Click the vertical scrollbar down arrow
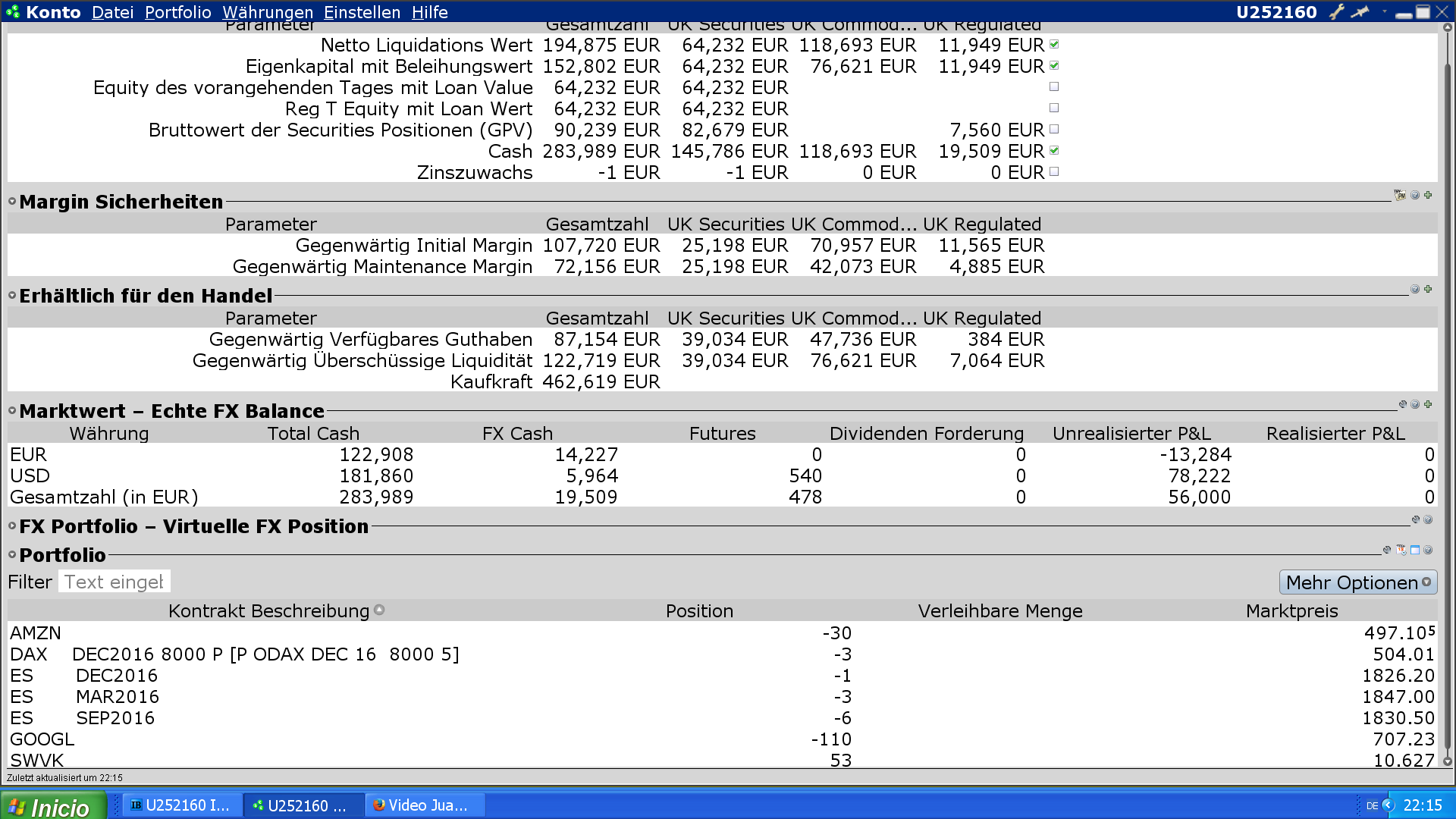This screenshot has height=819, width=1456. coord(1447,761)
